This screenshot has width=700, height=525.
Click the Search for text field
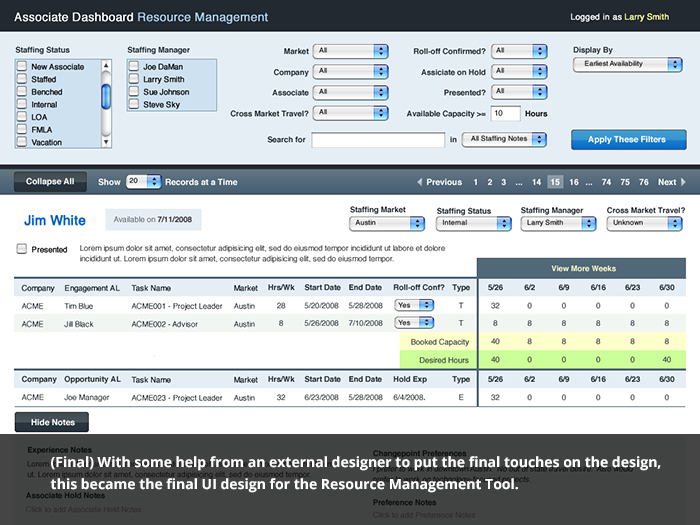pyautogui.click(x=378, y=140)
